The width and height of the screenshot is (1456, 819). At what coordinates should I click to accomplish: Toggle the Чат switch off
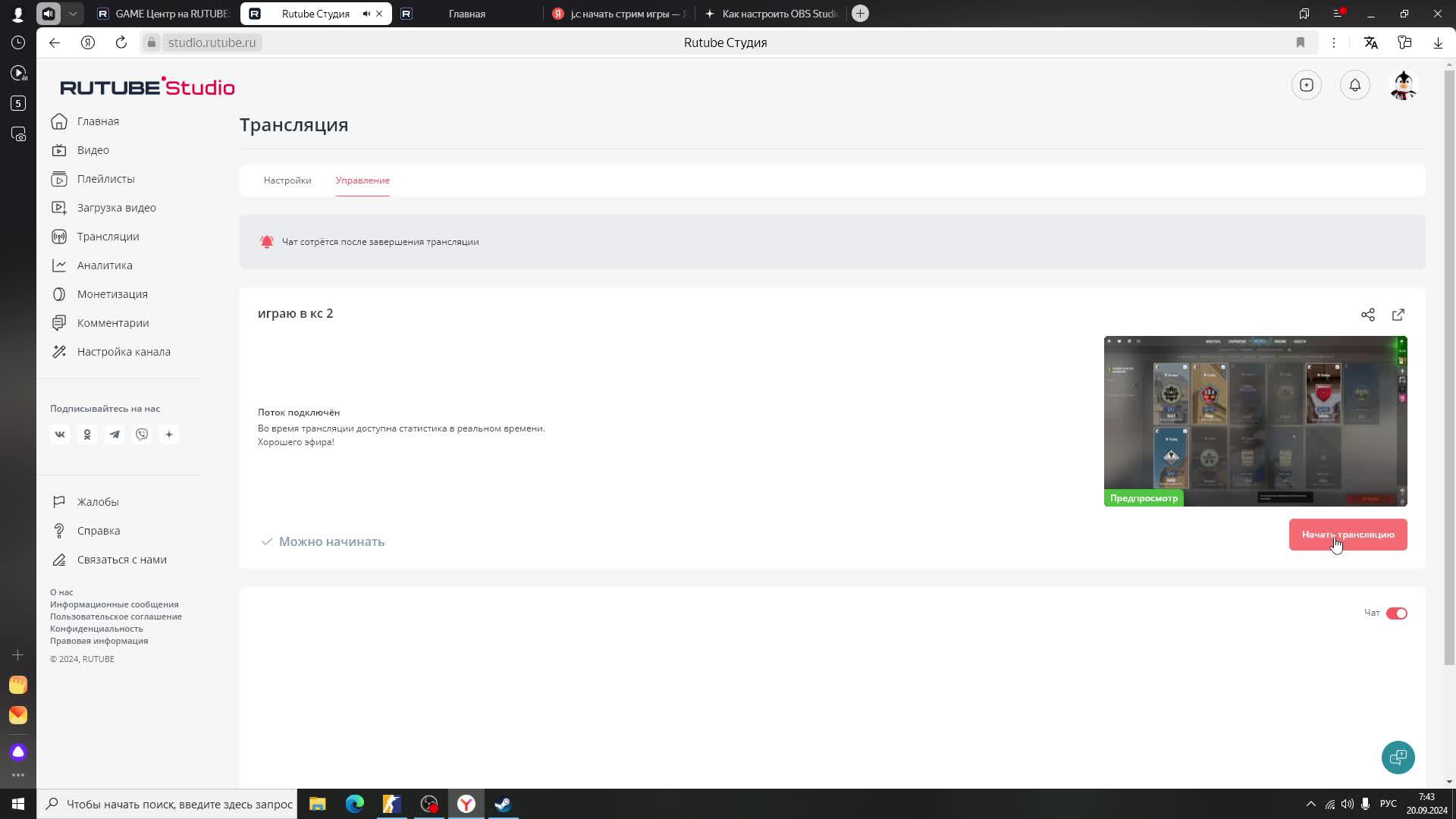(1396, 613)
